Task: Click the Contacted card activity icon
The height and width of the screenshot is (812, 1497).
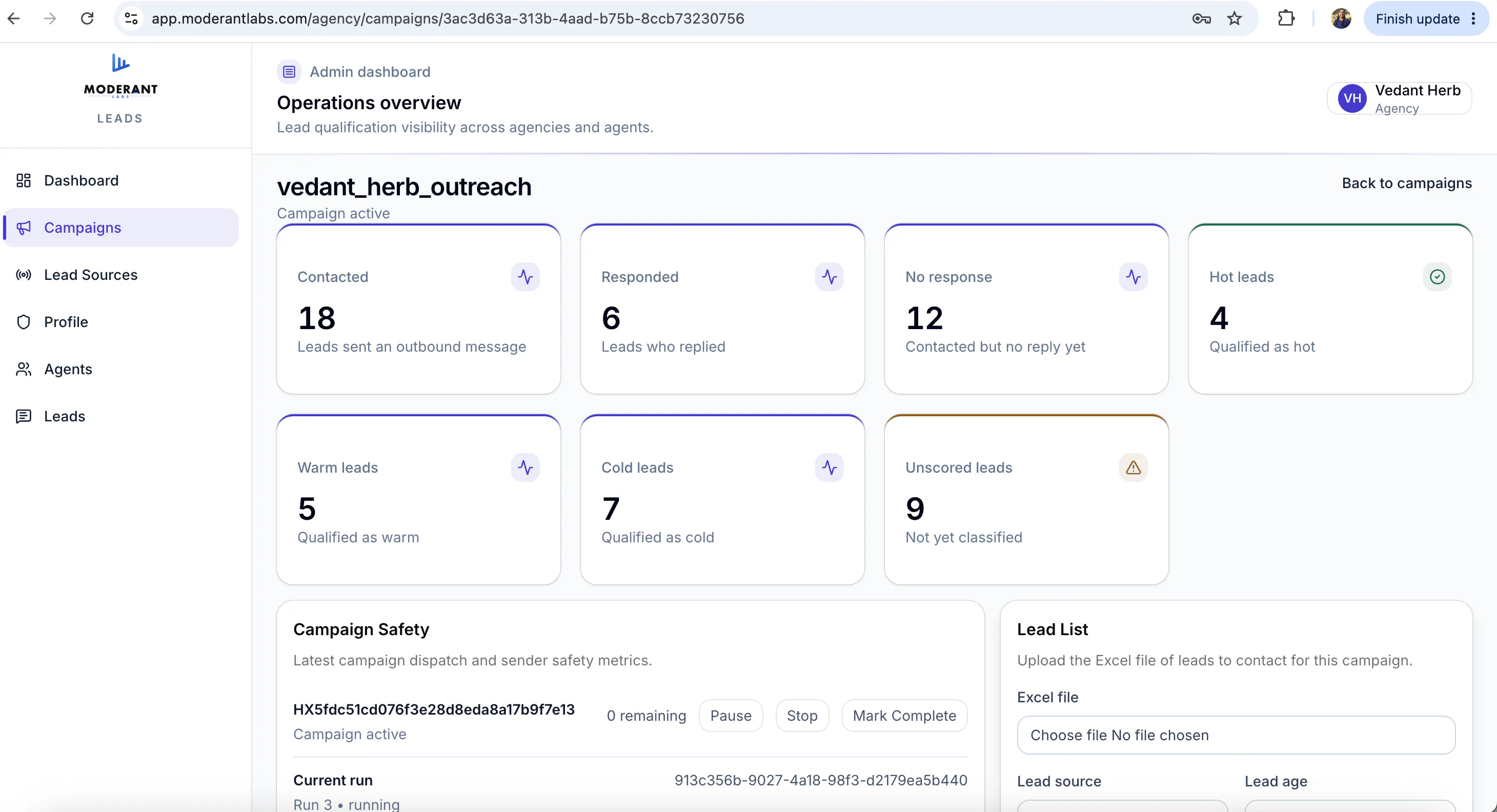Action: pos(525,277)
